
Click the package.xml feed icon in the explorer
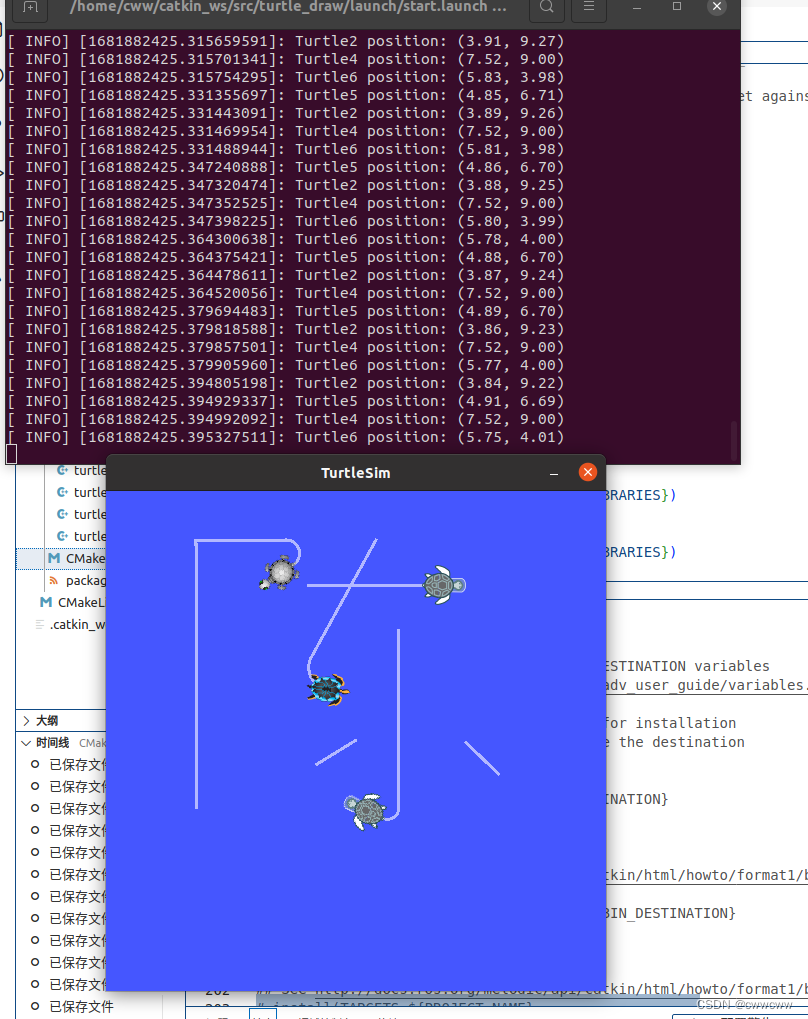(x=53, y=580)
